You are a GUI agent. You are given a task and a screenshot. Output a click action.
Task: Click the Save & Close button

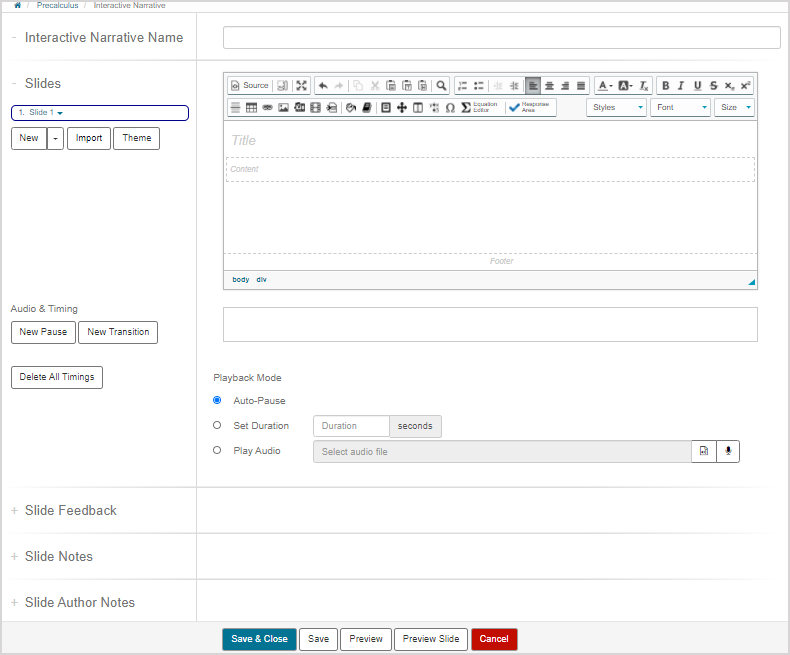coord(259,639)
